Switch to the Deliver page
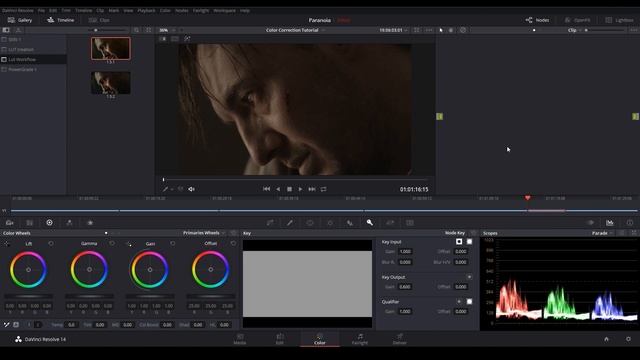Image resolution: width=640 pixels, height=360 pixels. point(400,339)
